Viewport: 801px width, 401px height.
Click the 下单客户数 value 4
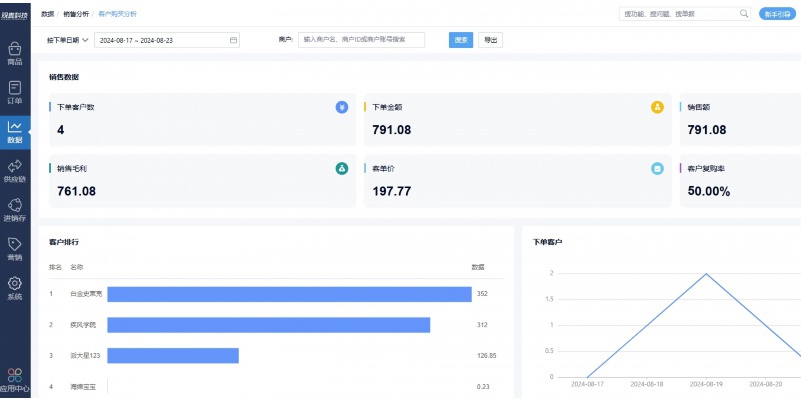(61, 130)
